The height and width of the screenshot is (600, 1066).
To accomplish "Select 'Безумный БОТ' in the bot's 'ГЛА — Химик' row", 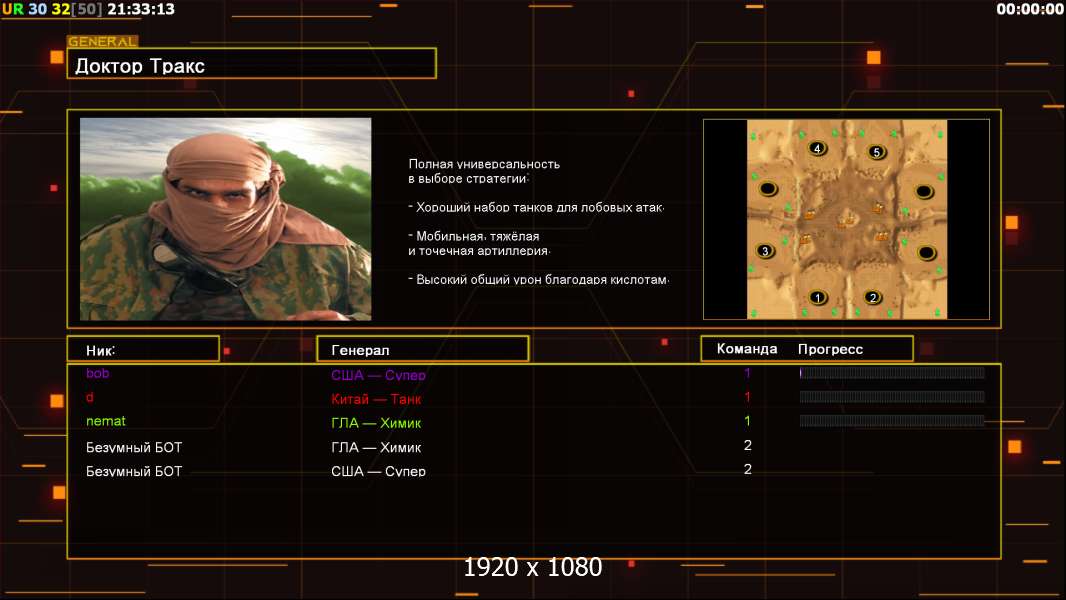I will 134,447.
